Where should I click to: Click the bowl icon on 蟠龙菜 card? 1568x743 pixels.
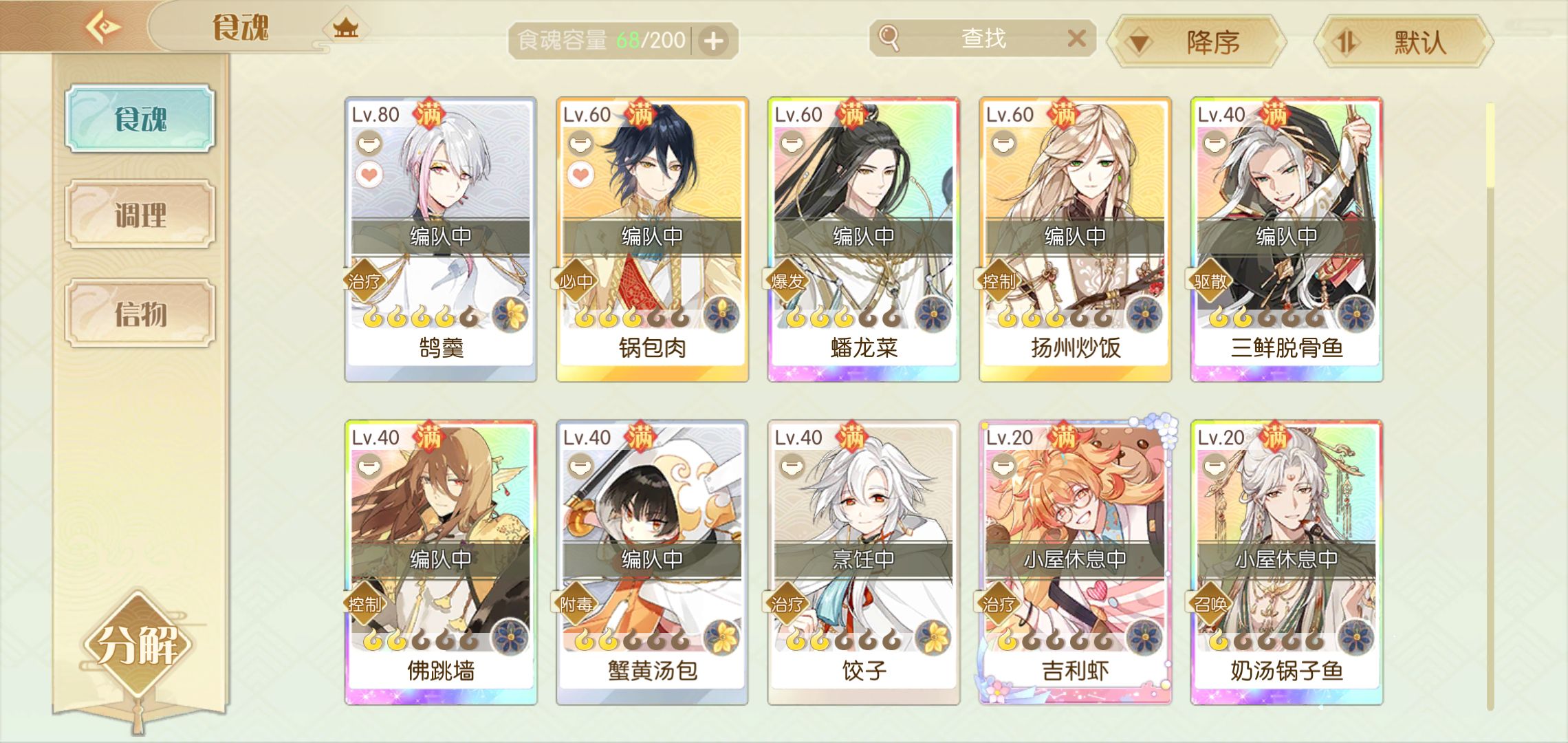[792, 144]
